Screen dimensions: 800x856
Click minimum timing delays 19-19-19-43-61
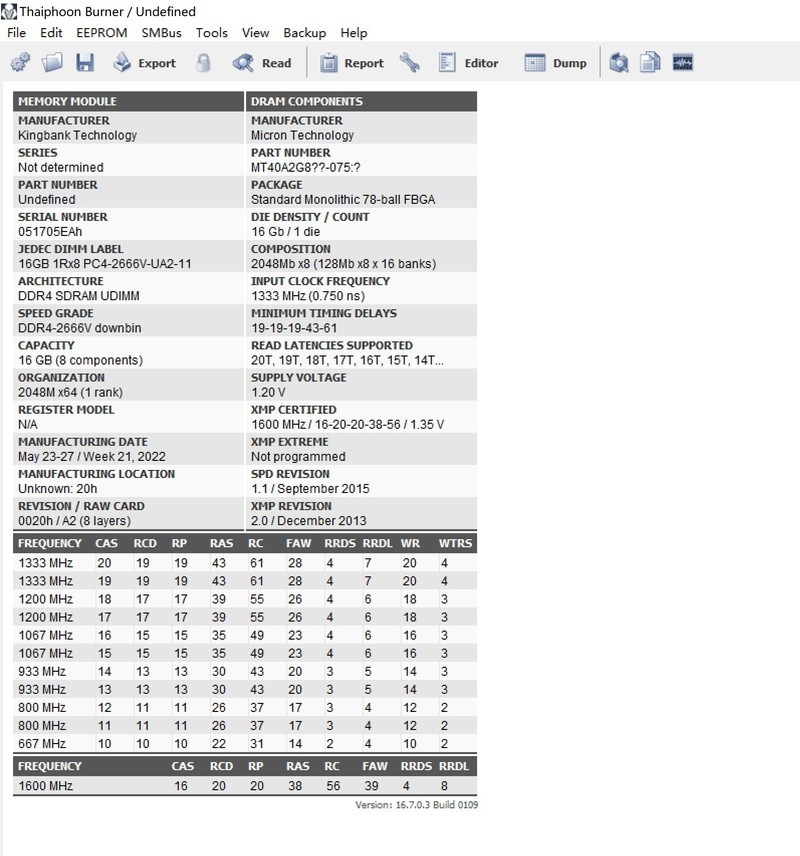294,329
